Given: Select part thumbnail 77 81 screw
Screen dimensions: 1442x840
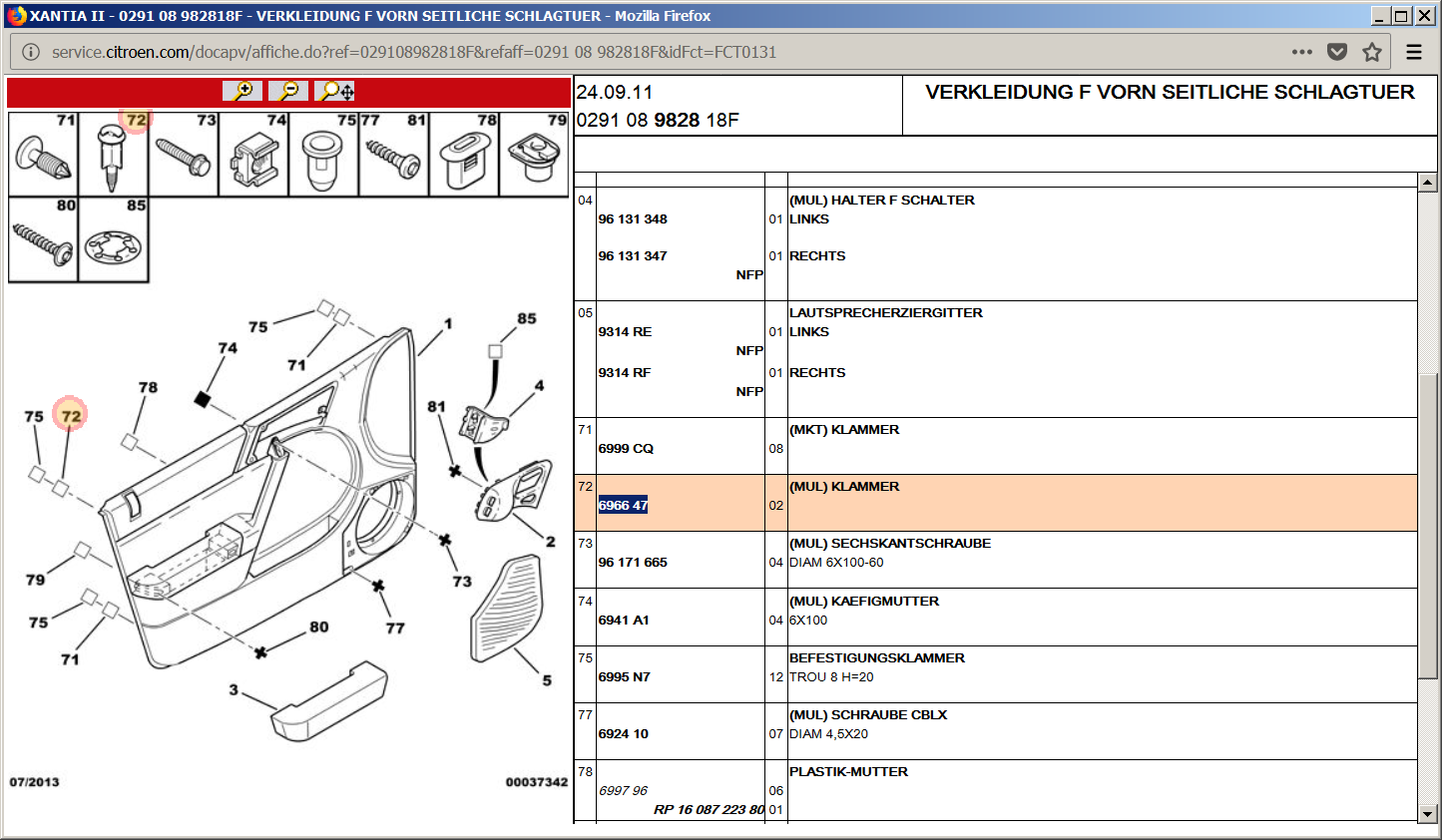Looking at the screenshot, I should pyautogui.click(x=394, y=154).
